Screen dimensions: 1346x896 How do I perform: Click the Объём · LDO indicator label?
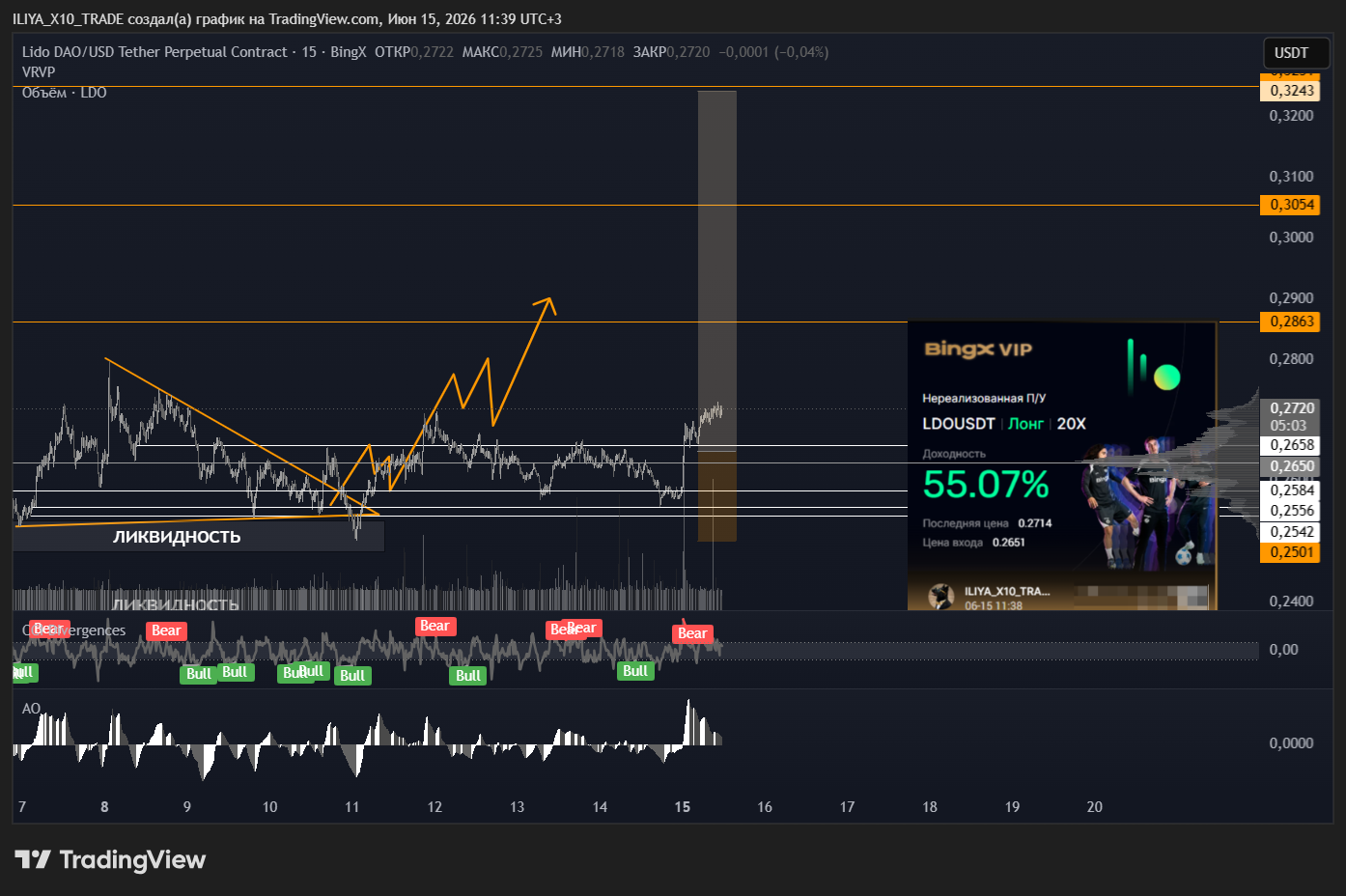click(x=64, y=93)
